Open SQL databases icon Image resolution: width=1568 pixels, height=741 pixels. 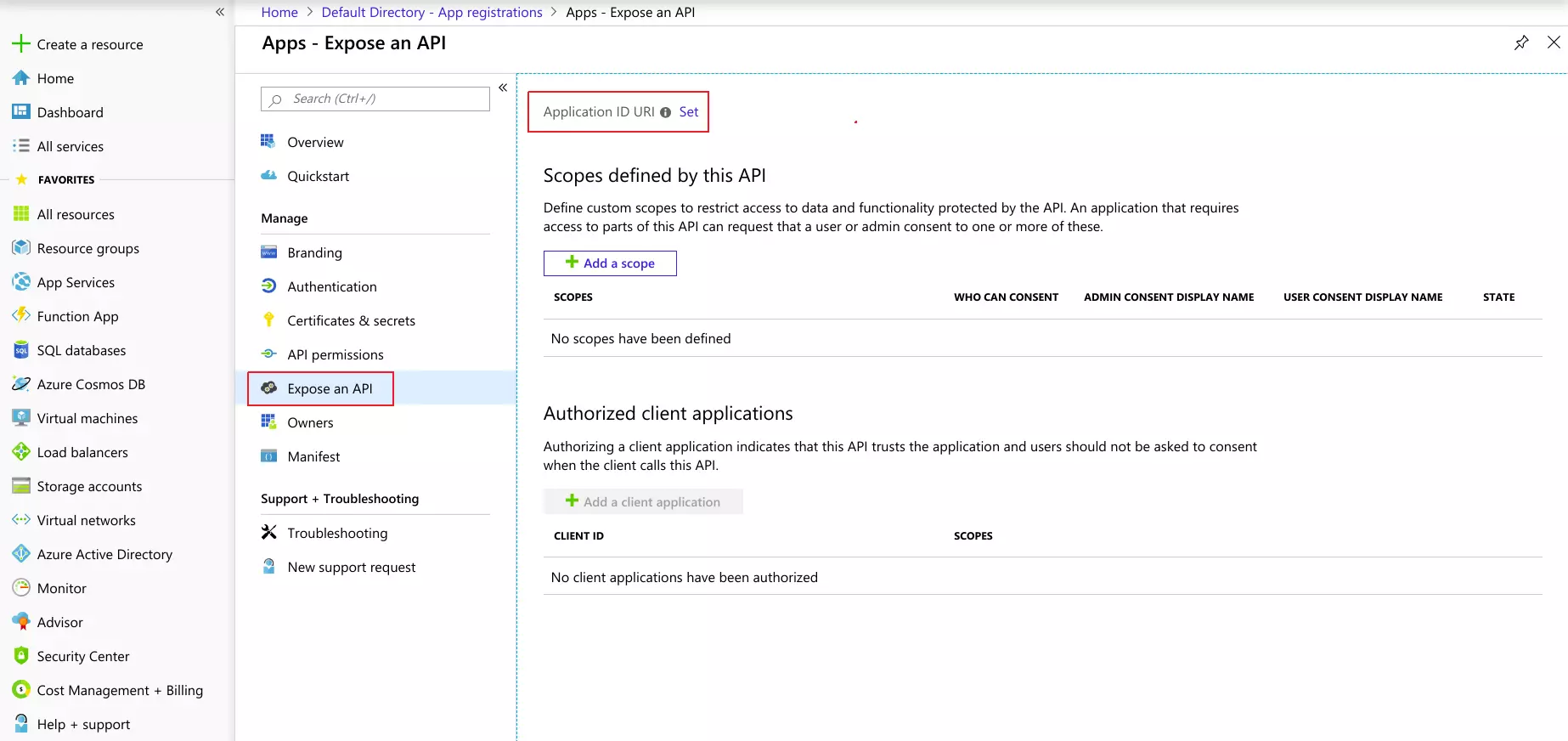(21, 350)
